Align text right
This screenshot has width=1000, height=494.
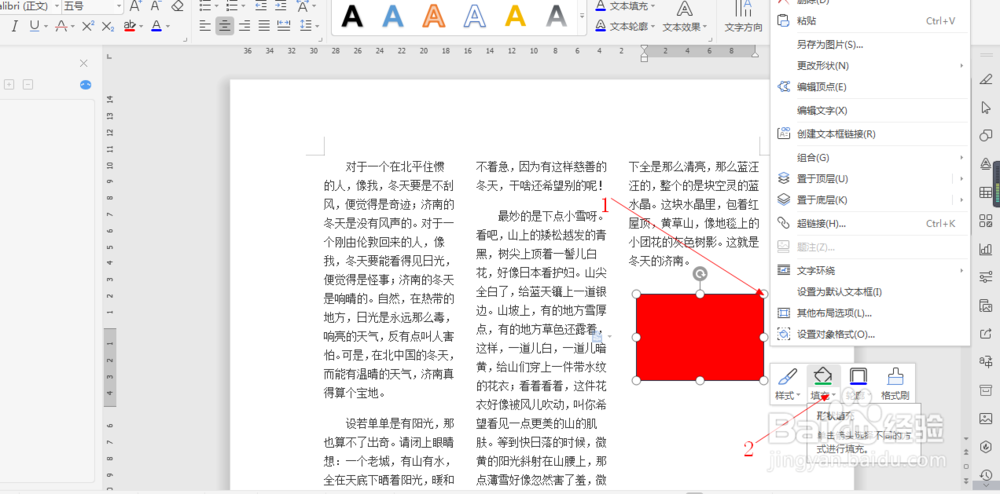pos(244,26)
